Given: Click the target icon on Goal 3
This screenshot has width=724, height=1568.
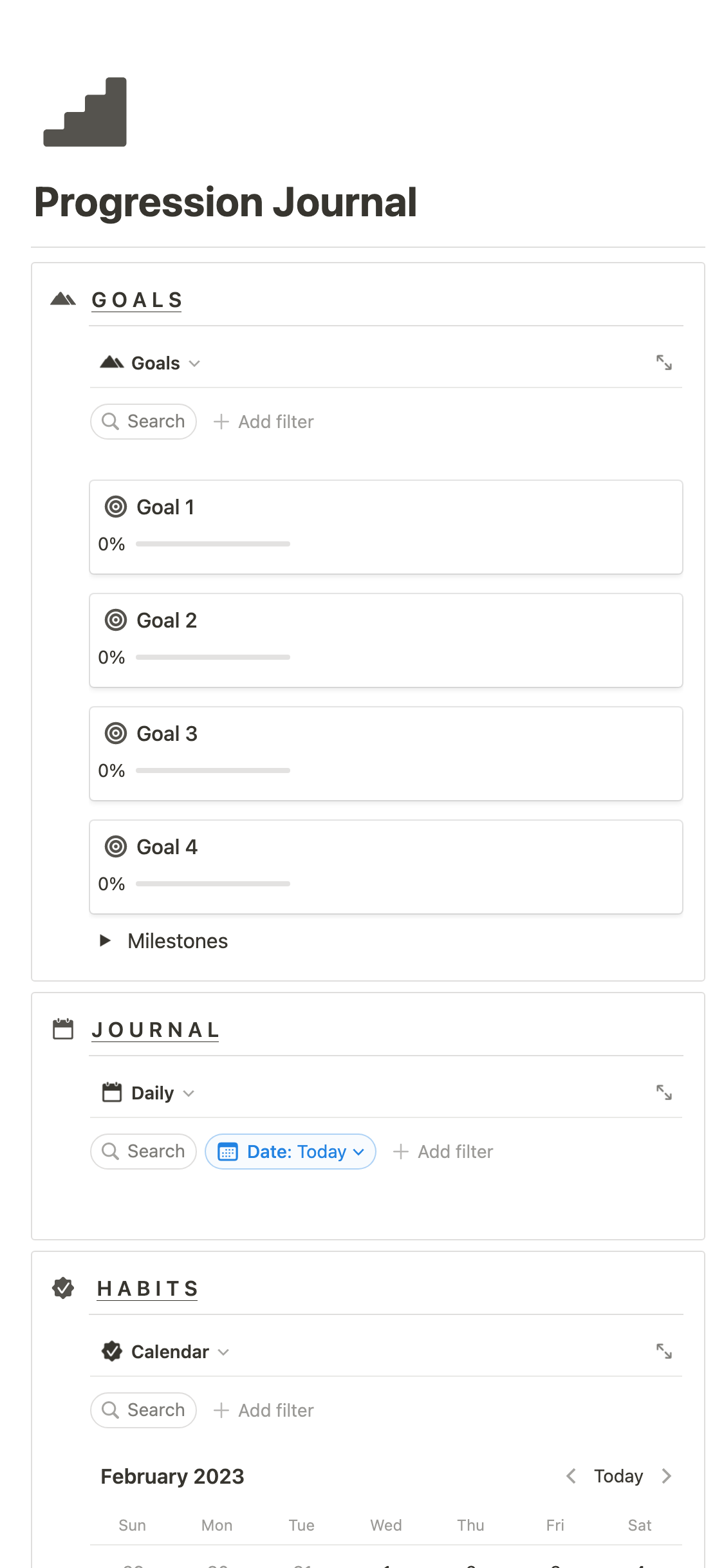Looking at the screenshot, I should [x=116, y=734].
